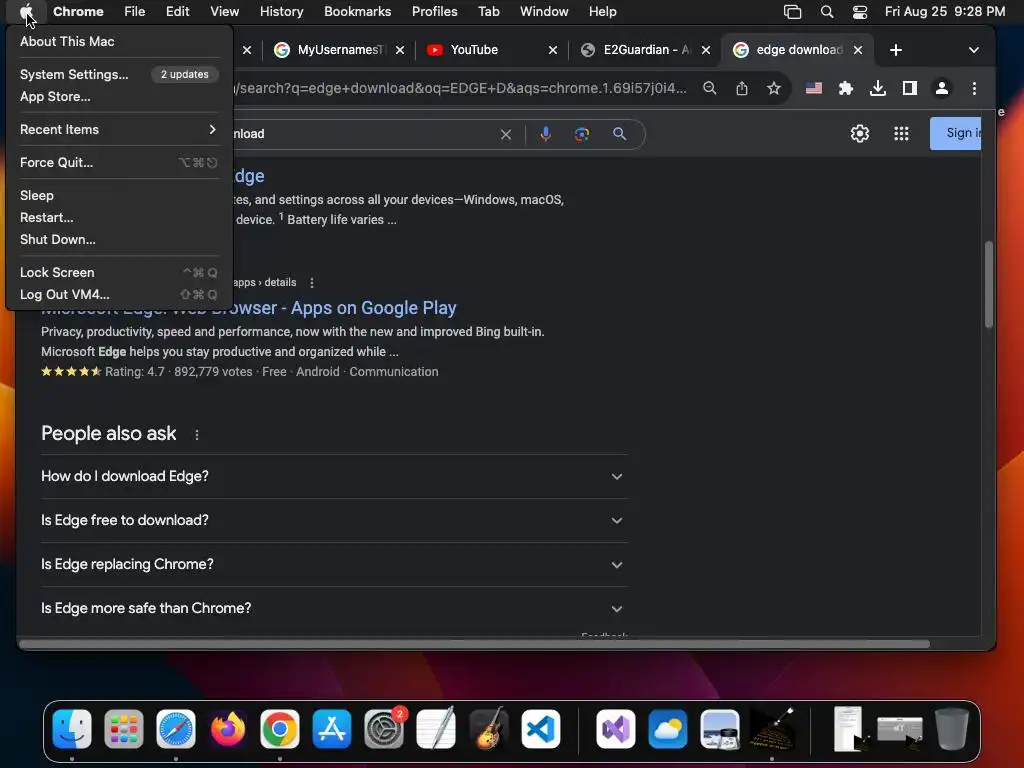Launch Safari from the Dock
This screenshot has width=1024, height=768.
(176, 729)
